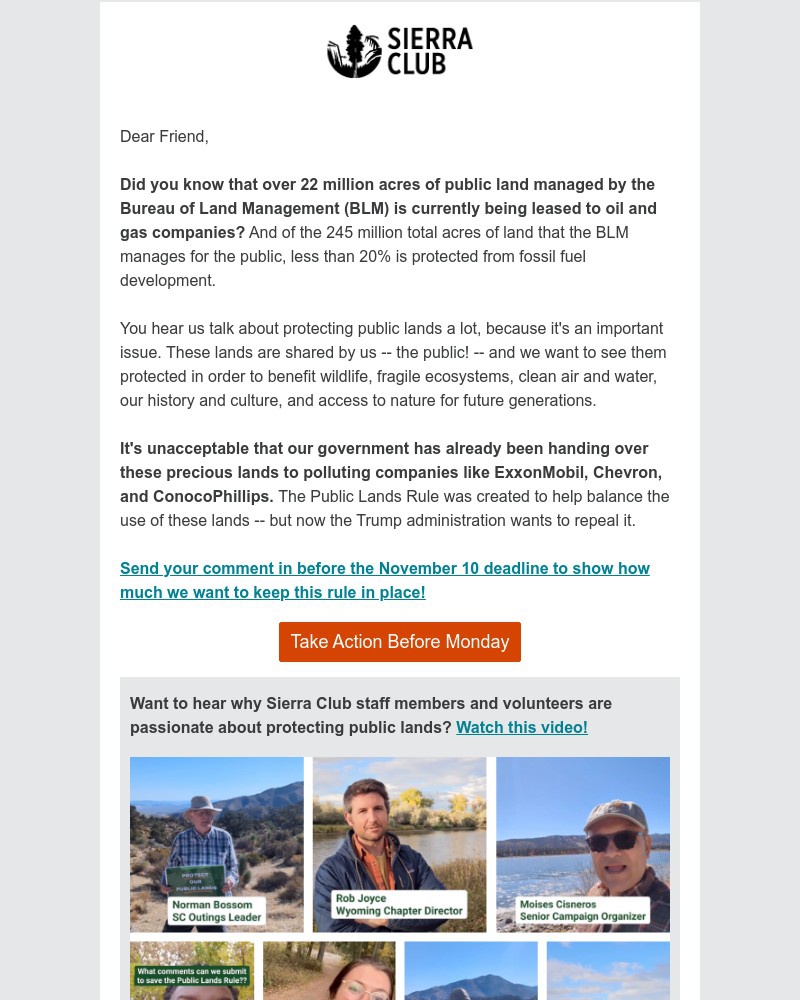
Task: Open Moises Cisneros Senior Campaign Organizer thumbnail
Action: [x=583, y=844]
